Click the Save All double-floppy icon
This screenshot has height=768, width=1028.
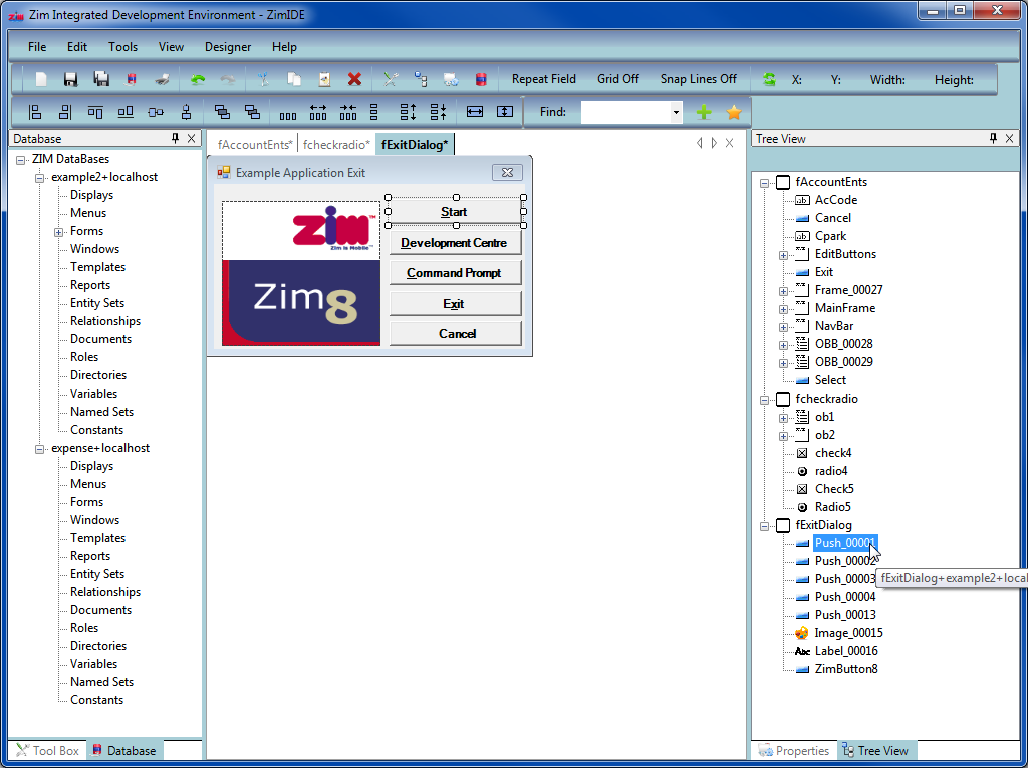pos(101,79)
